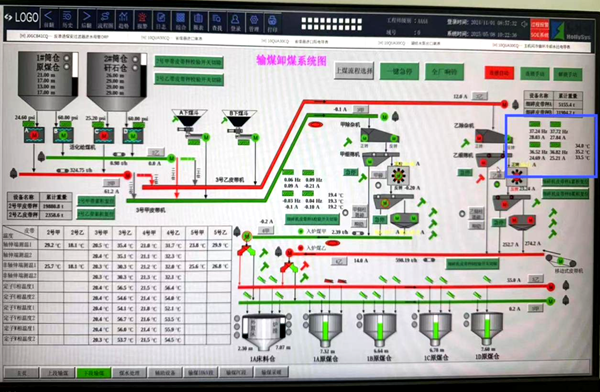Switch to the 辅助设备 bottom tab
Viewport: 600px width, 392px height.
point(166,372)
